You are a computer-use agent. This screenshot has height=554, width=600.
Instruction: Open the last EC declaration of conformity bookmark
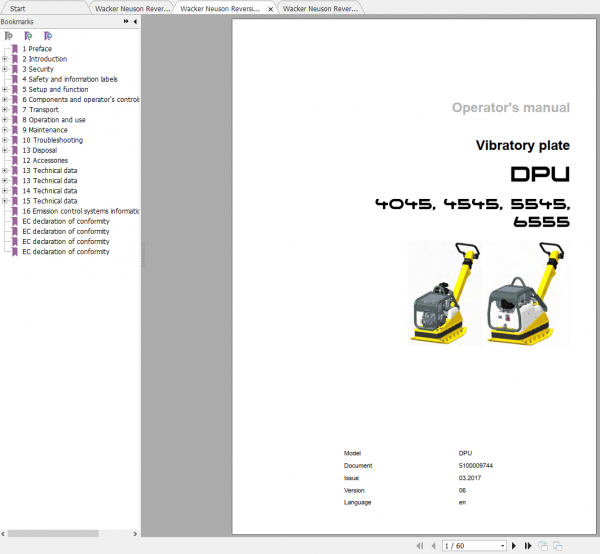click(66, 252)
